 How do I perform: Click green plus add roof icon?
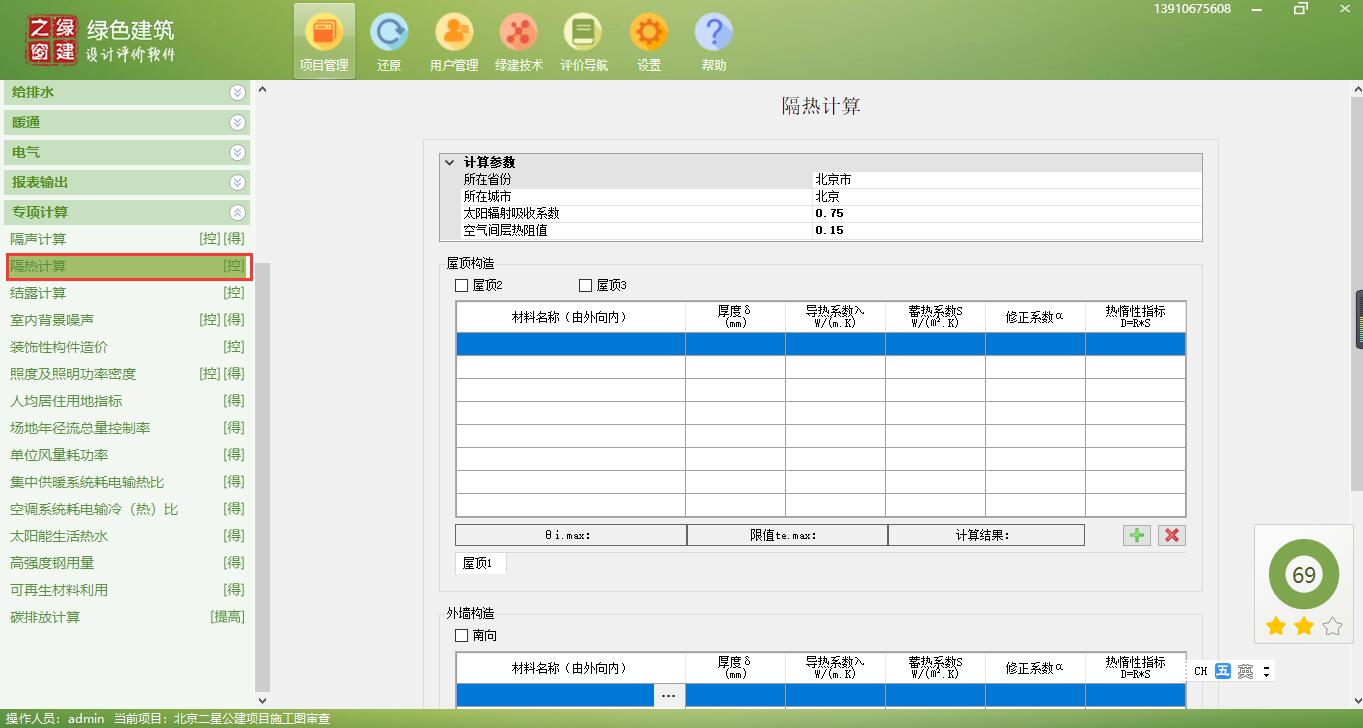(1137, 535)
